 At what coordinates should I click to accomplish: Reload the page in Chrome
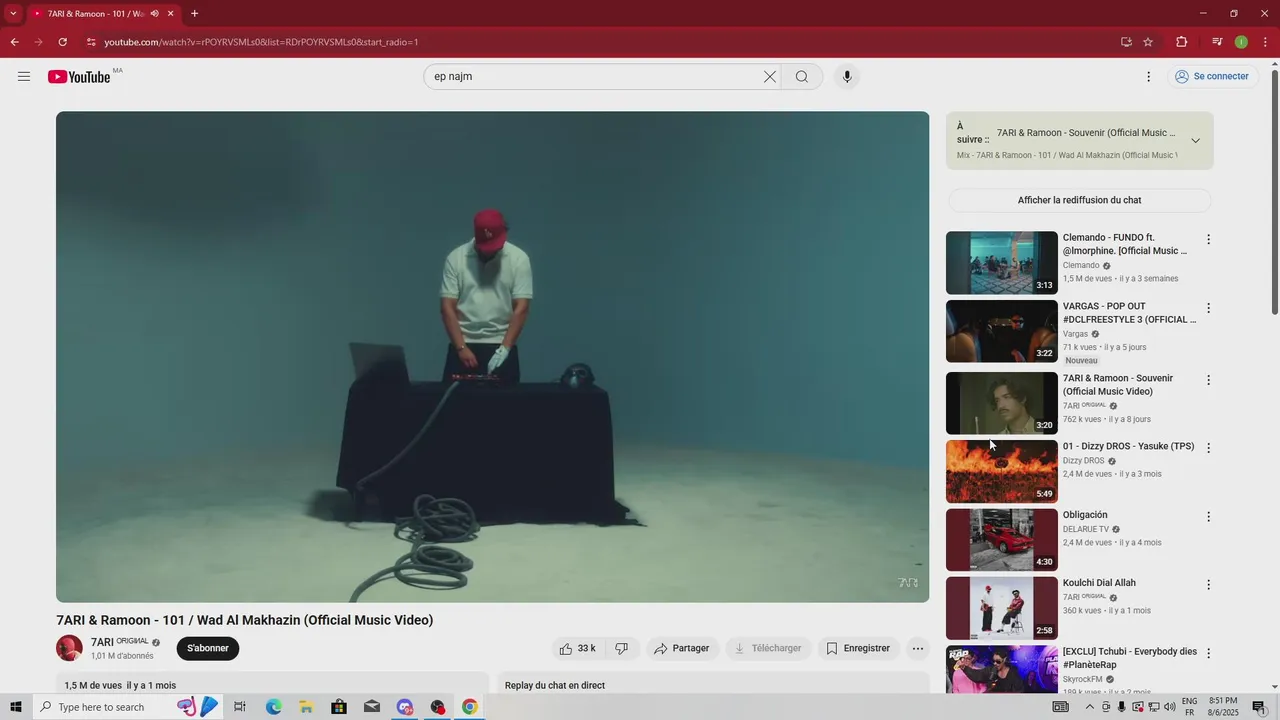63,42
